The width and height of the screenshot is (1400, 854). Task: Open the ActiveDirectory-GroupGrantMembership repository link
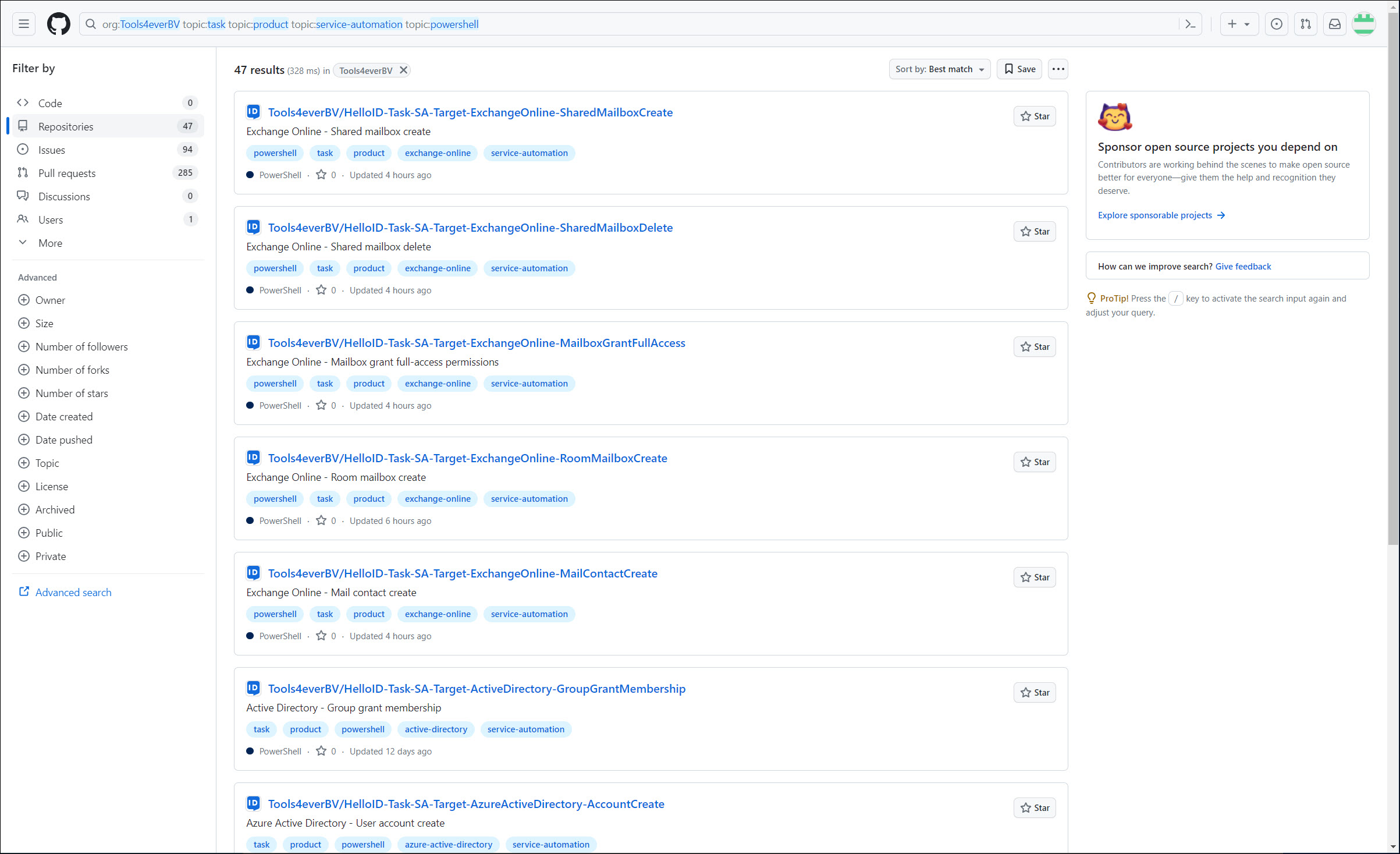[x=477, y=689]
